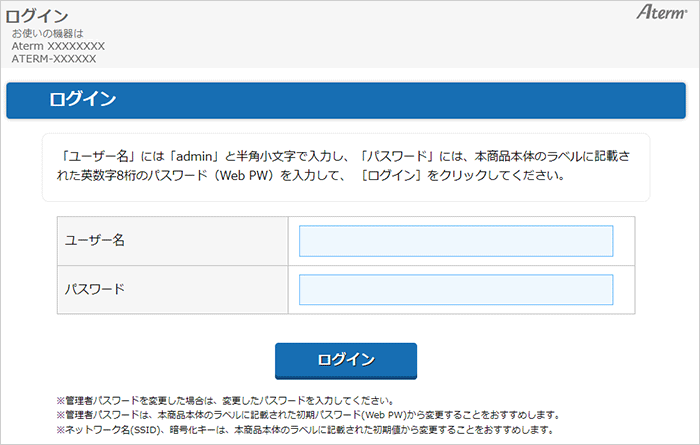Focus the ユーザー名 input field
Viewport: 700px width, 445px height.
pyautogui.click(x=455, y=241)
